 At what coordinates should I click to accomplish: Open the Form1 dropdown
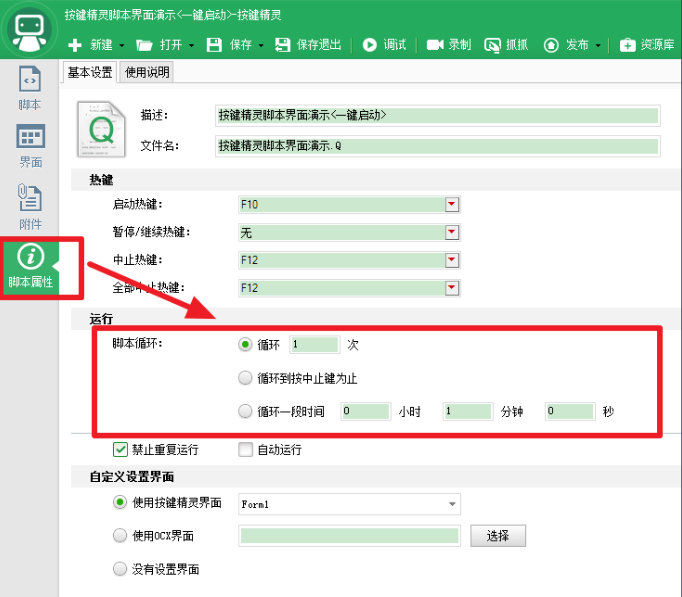[349, 504]
